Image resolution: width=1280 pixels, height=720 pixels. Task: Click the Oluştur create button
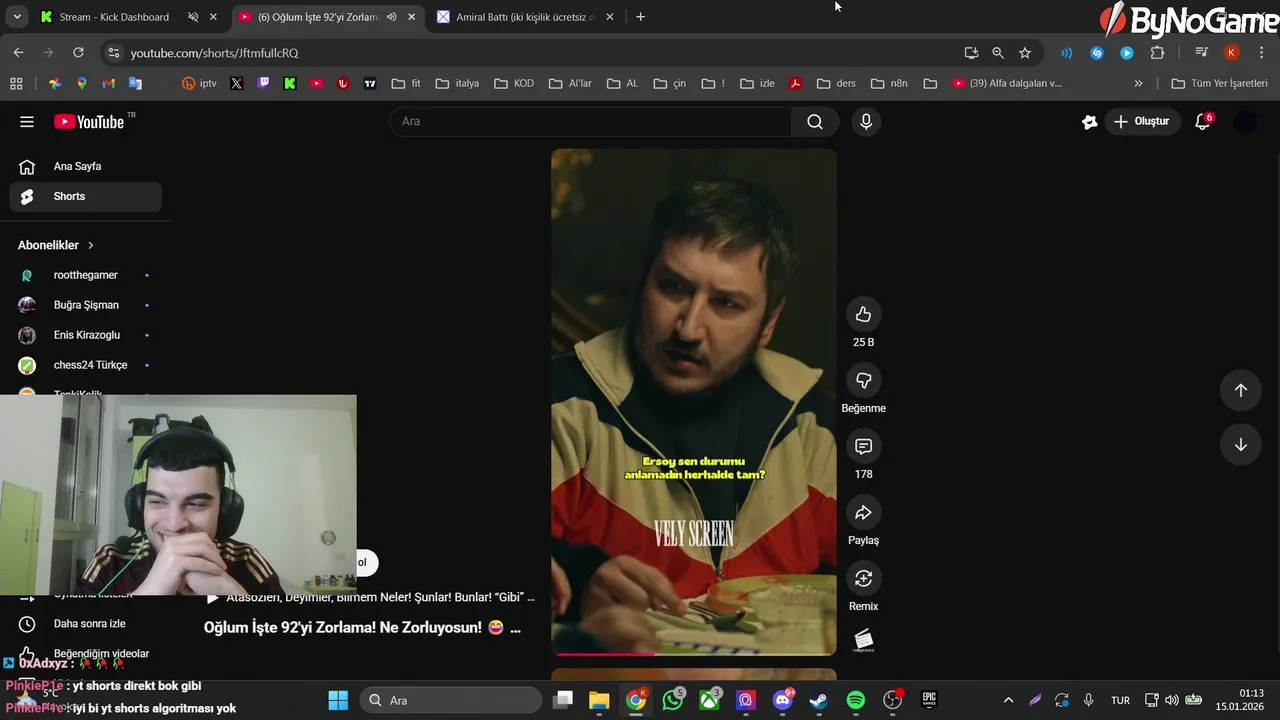click(1141, 121)
